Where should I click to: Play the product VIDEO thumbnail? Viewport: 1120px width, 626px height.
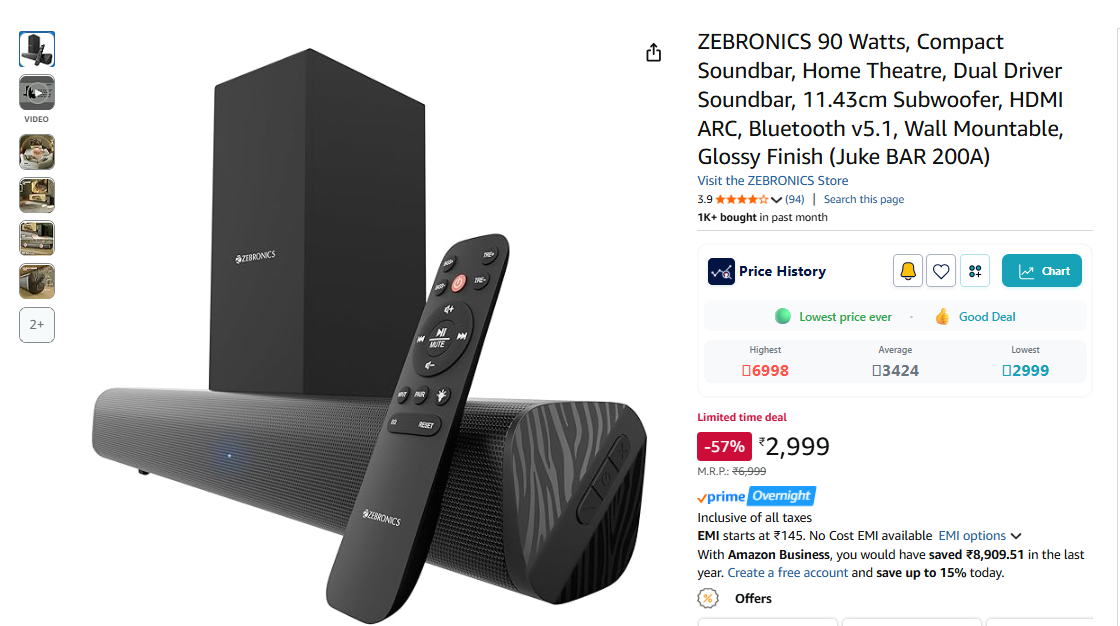(x=37, y=92)
